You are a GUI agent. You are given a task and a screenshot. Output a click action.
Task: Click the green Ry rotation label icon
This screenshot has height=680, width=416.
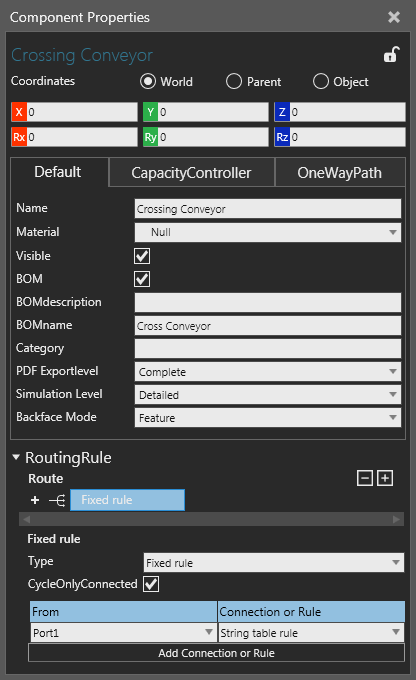click(x=151, y=137)
